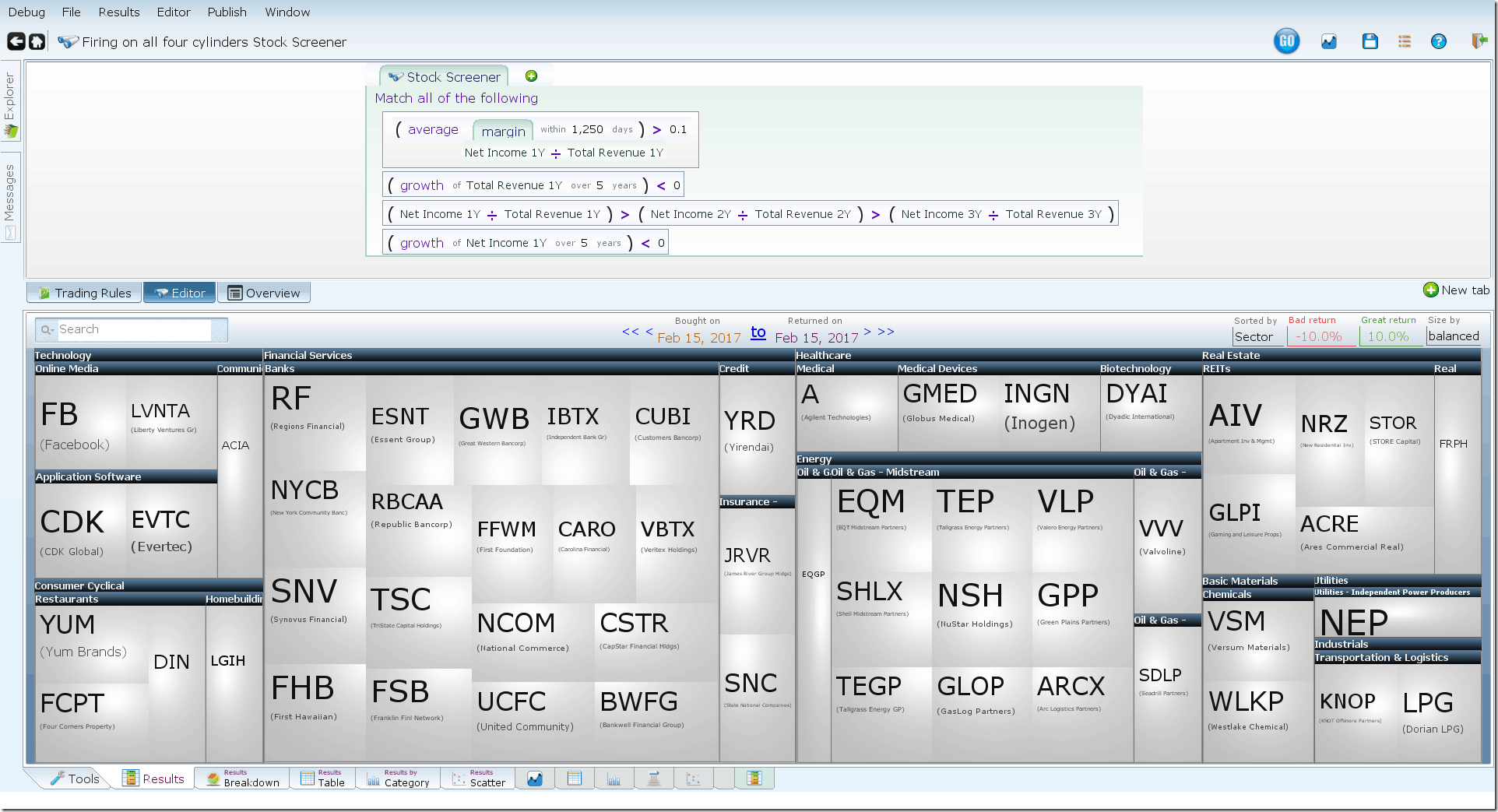The width and height of the screenshot is (1498, 812).
Task: Click the exit door icon
Action: pyautogui.click(x=1479, y=41)
